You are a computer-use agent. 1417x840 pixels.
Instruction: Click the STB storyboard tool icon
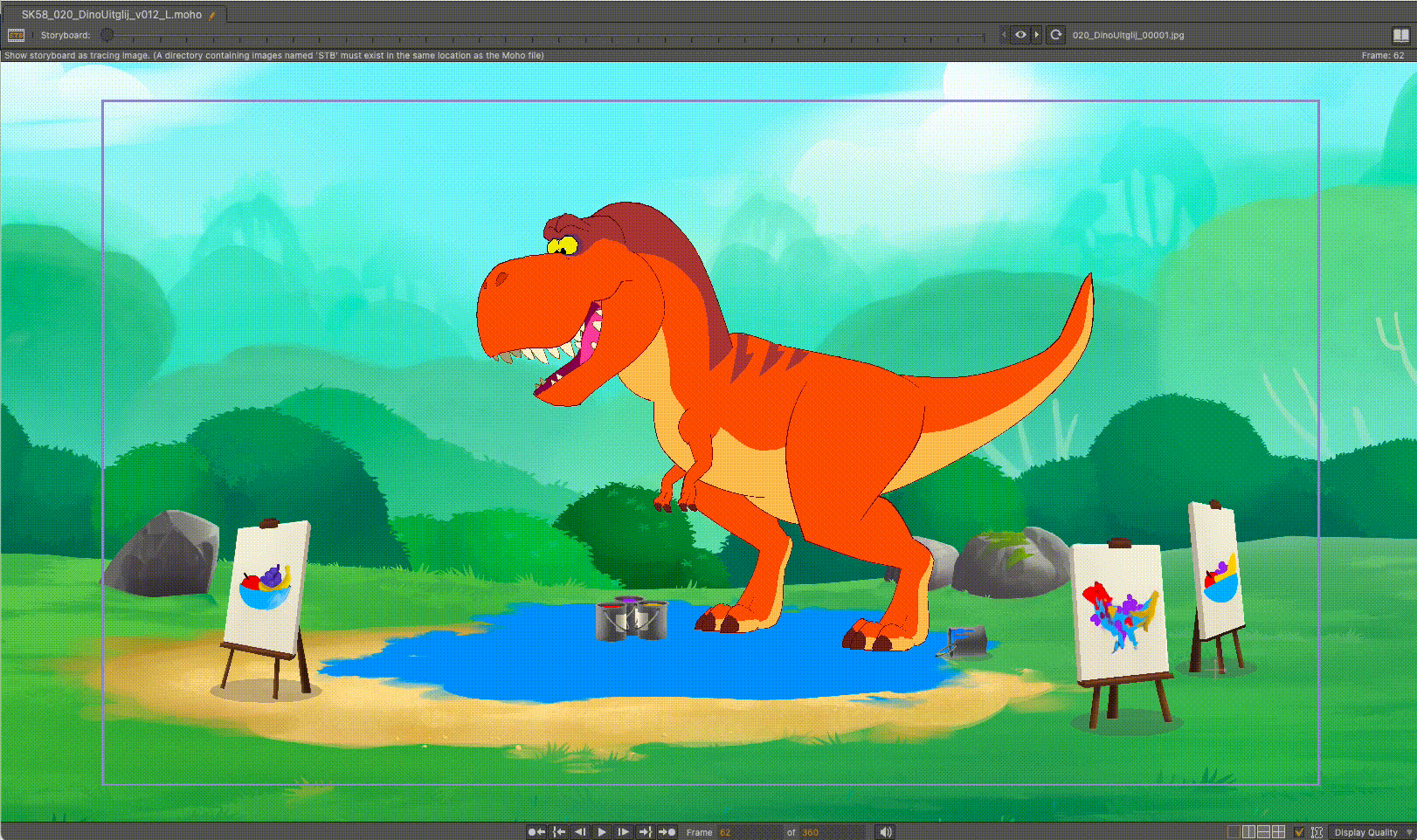[16, 35]
